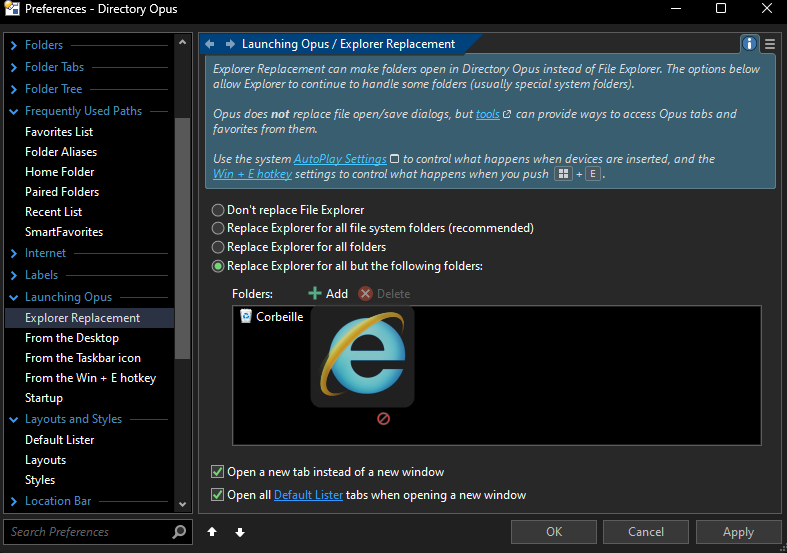Open the Recent List page
The width and height of the screenshot is (787, 553).
point(53,212)
